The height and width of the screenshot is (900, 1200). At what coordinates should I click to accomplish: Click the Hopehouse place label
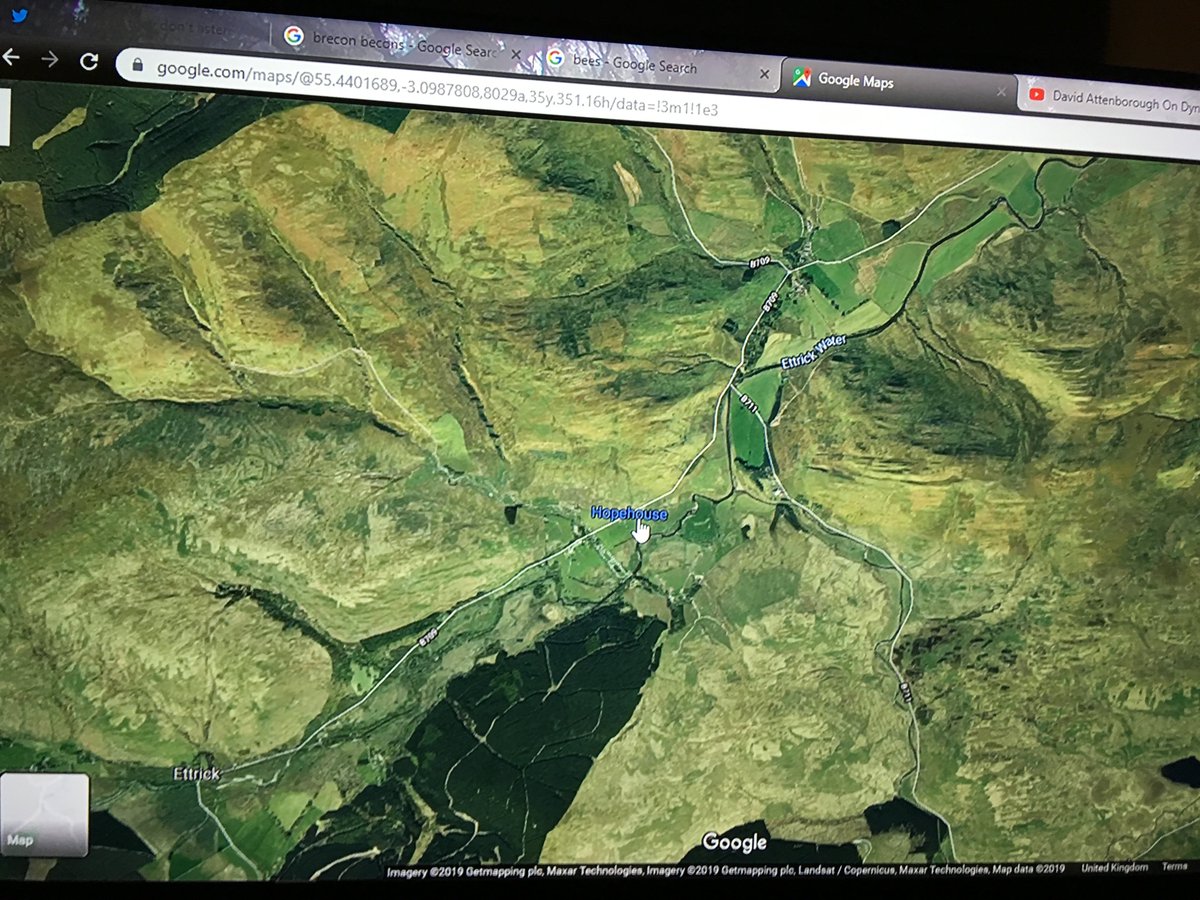628,513
